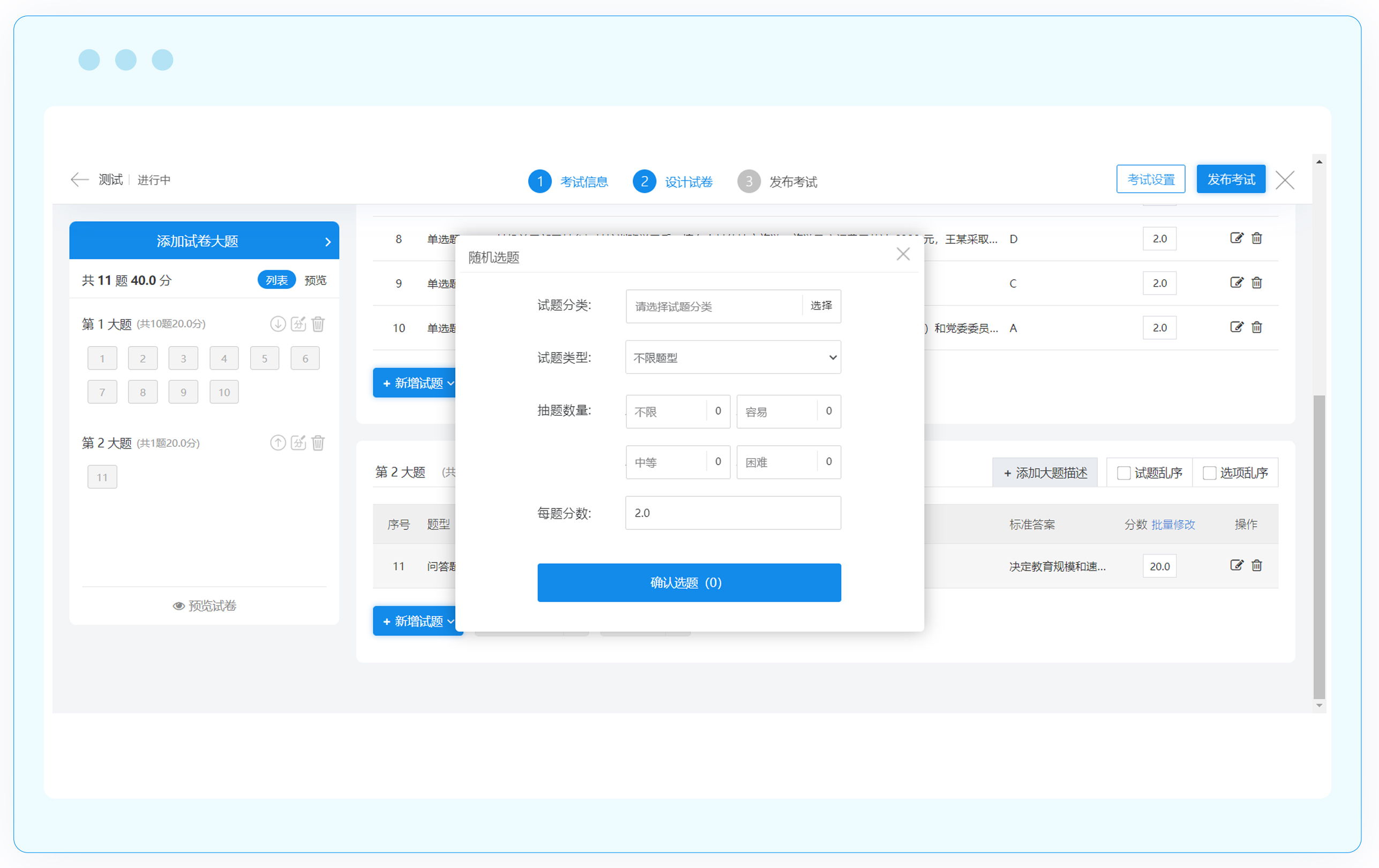Click the 批量修改 link
The image size is (1379, 868).
click(1173, 525)
